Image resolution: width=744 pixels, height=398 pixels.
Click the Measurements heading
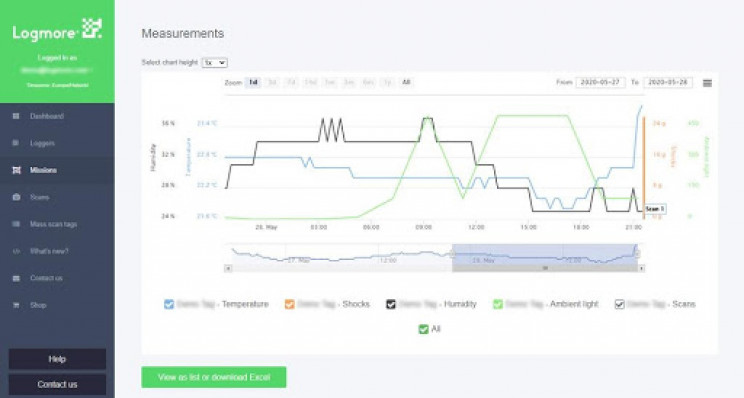point(183,34)
